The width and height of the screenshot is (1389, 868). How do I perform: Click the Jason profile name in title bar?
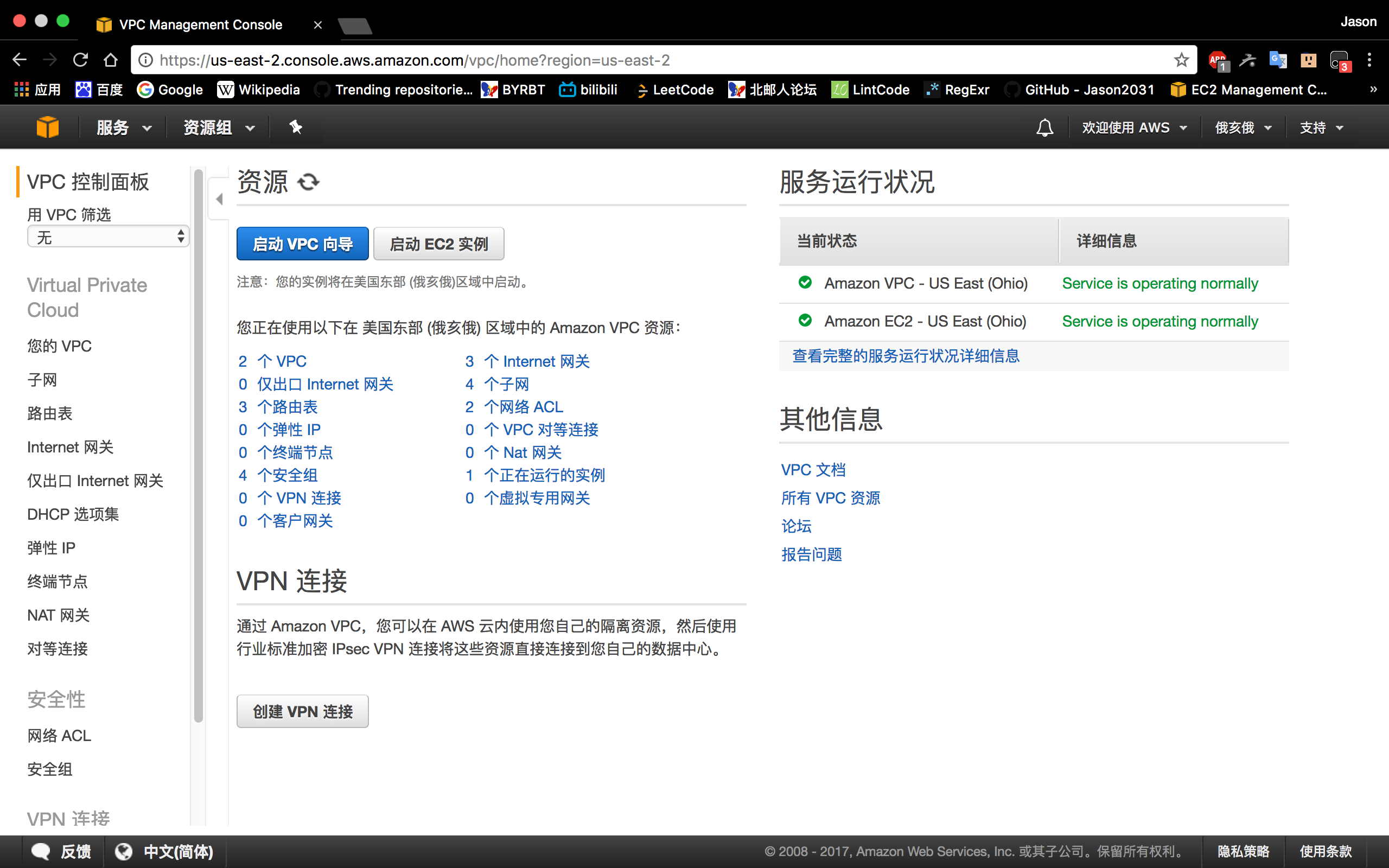(1358, 22)
